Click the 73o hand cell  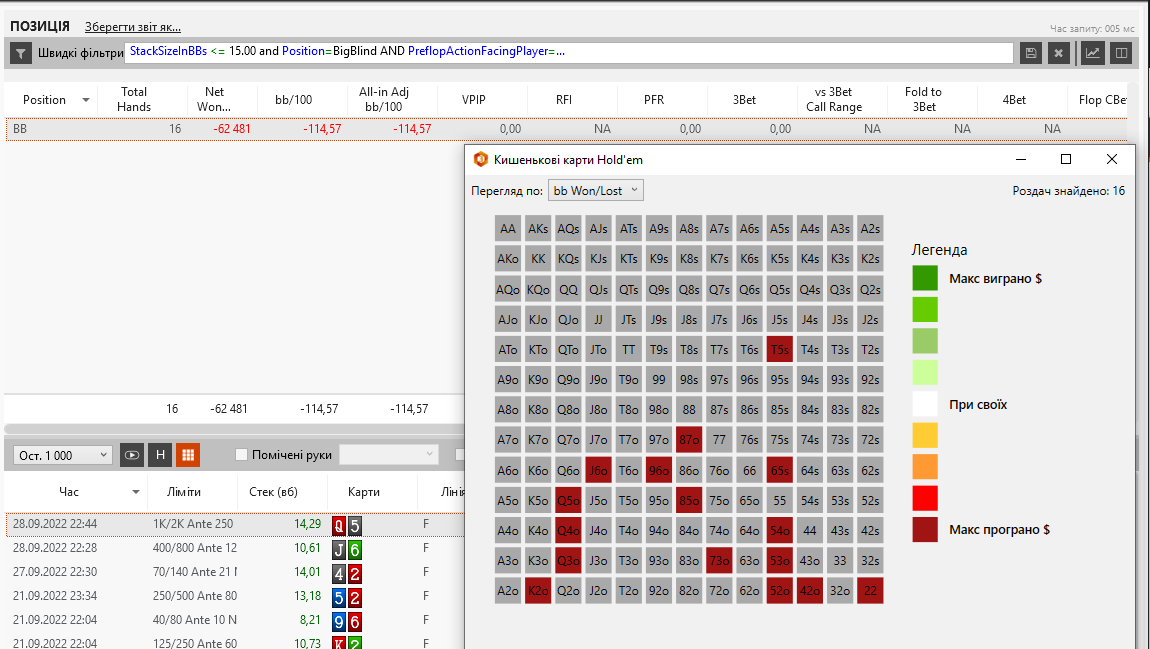pos(719,560)
